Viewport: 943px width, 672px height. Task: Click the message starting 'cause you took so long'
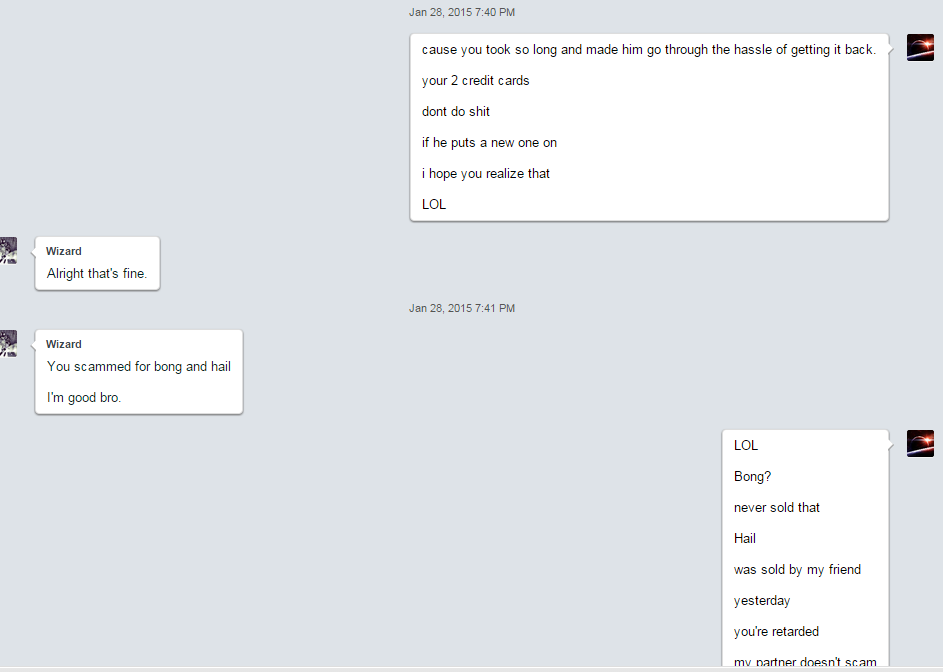click(649, 50)
